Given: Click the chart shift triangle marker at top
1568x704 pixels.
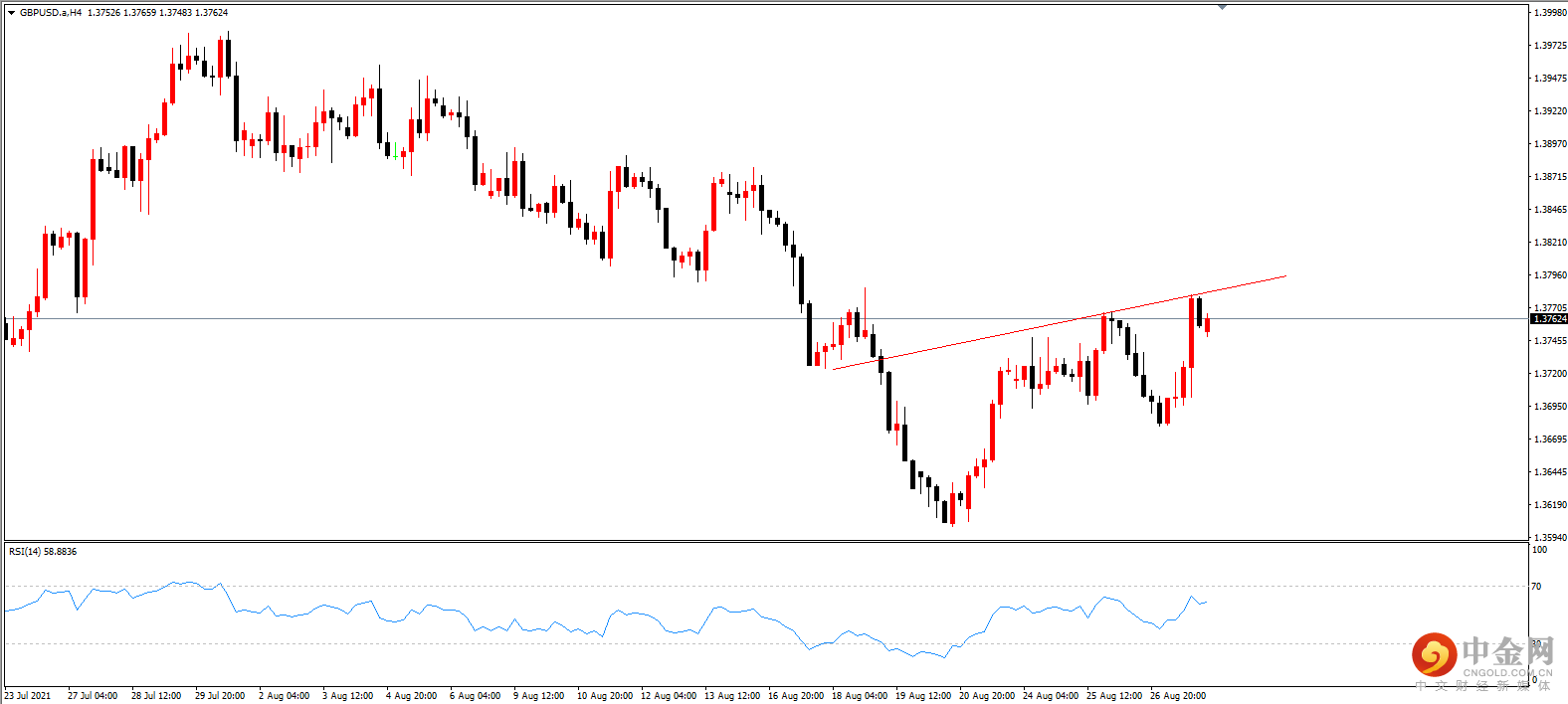Looking at the screenshot, I should click(1222, 7).
